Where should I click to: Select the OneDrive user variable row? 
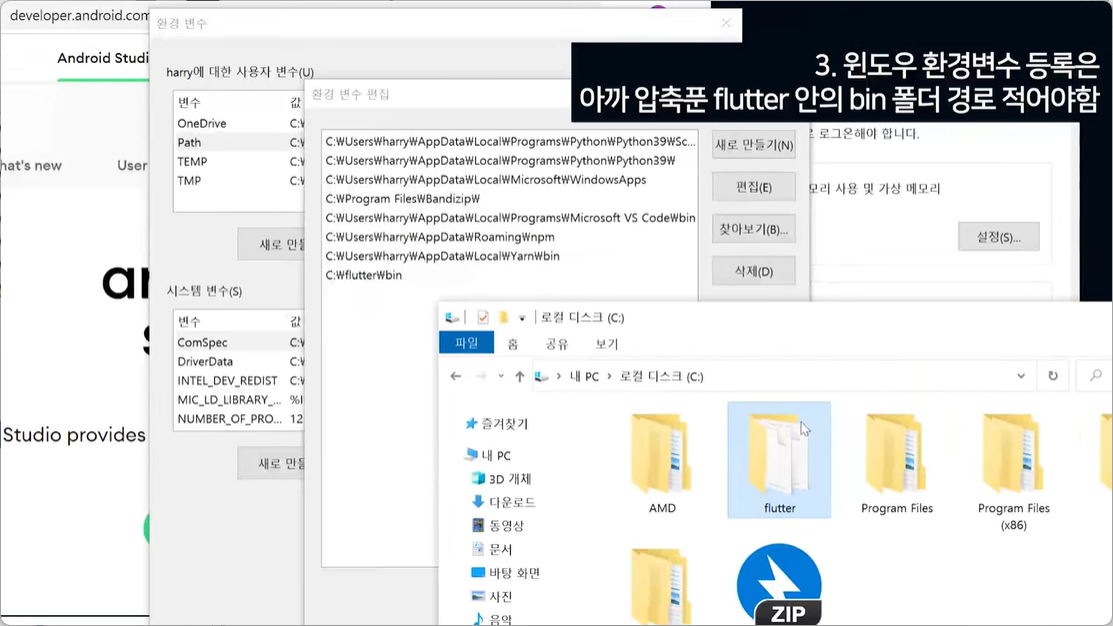(239, 123)
